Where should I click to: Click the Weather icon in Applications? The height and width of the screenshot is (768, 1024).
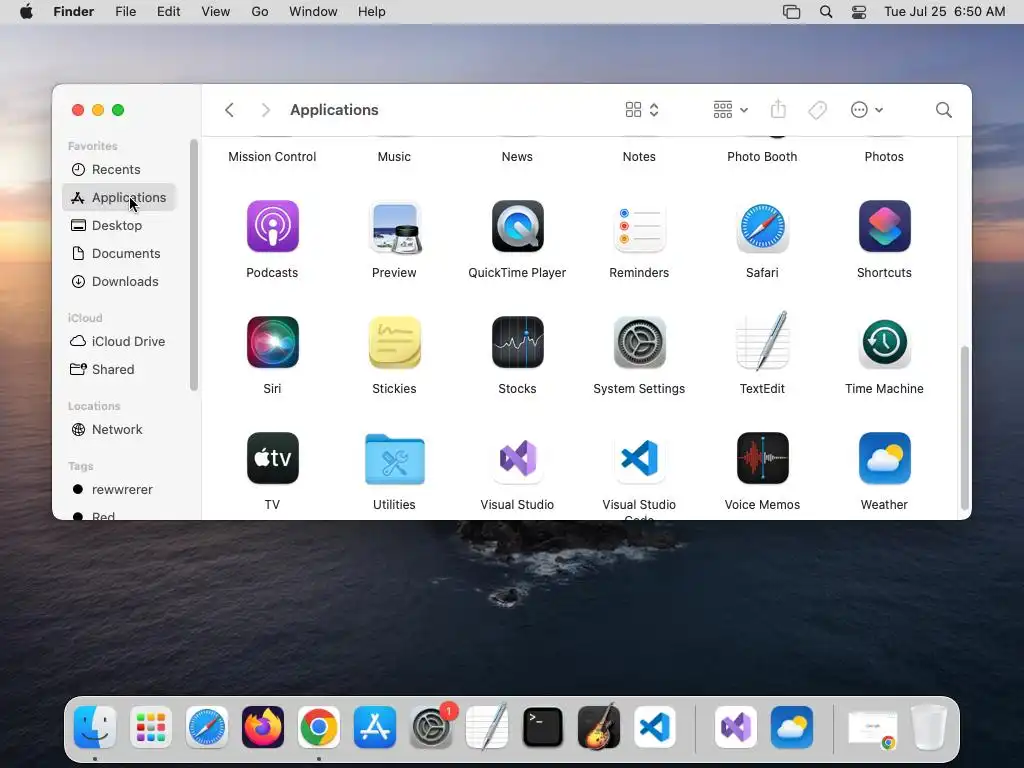coord(884,458)
